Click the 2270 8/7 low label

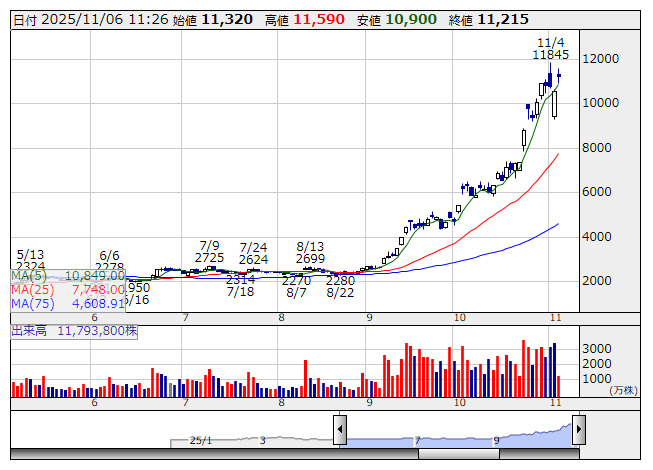(297, 287)
